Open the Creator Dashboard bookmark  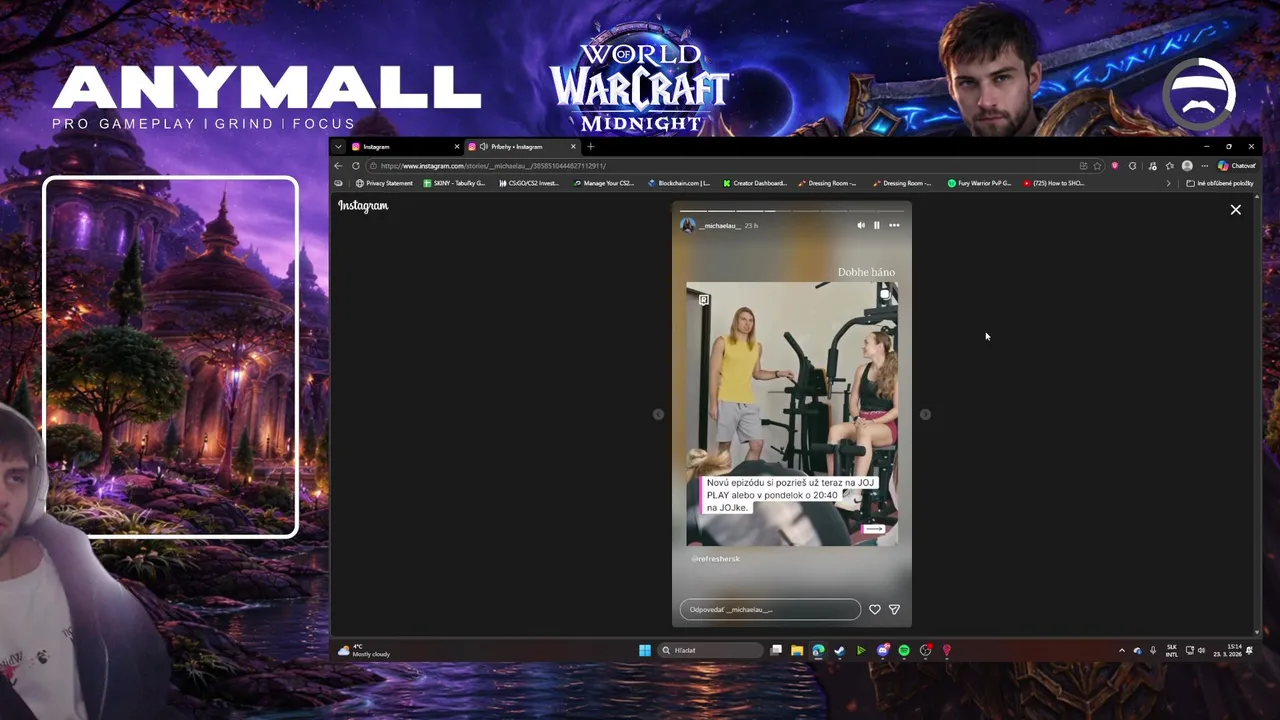[x=755, y=183]
